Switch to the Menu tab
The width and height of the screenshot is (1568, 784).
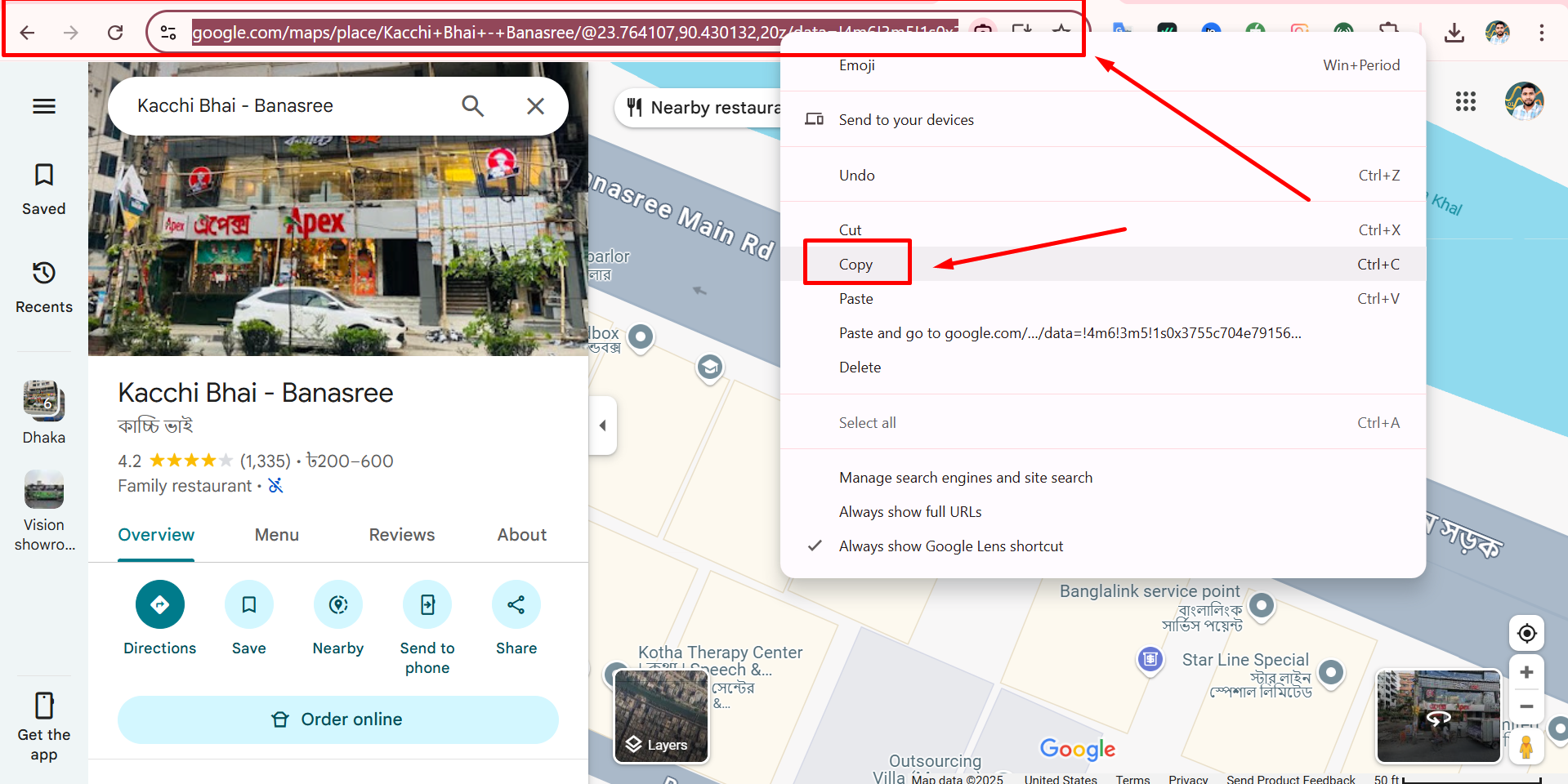pos(277,536)
